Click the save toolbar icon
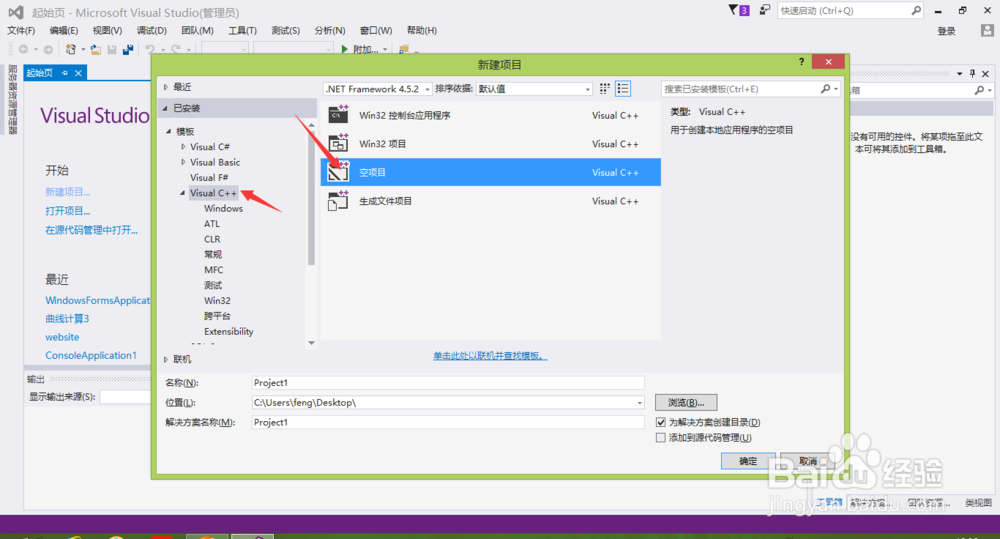 click(112, 49)
